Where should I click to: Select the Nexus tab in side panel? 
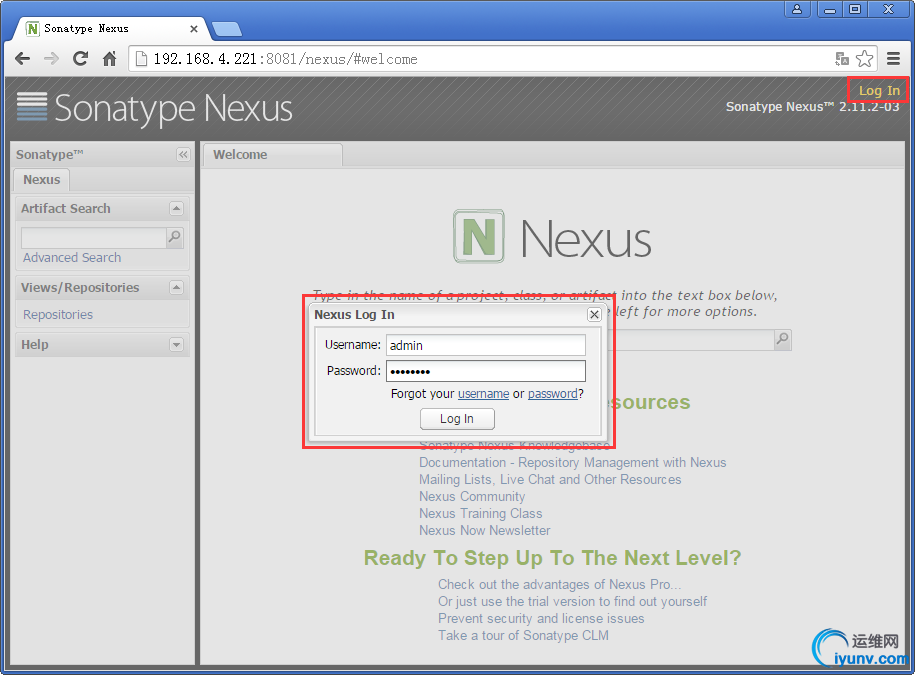pyautogui.click(x=41, y=180)
